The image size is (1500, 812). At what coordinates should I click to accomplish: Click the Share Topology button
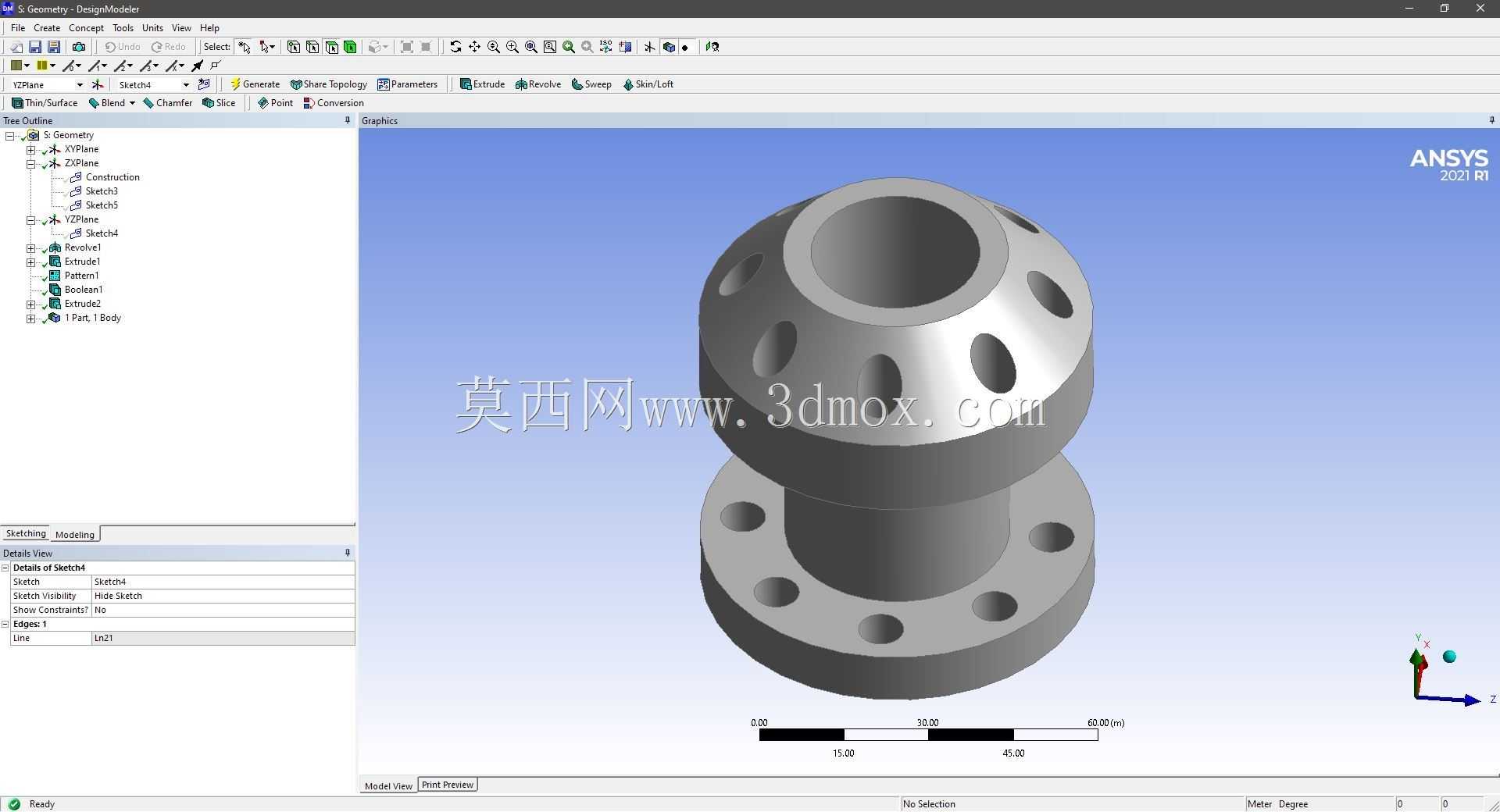click(x=328, y=84)
